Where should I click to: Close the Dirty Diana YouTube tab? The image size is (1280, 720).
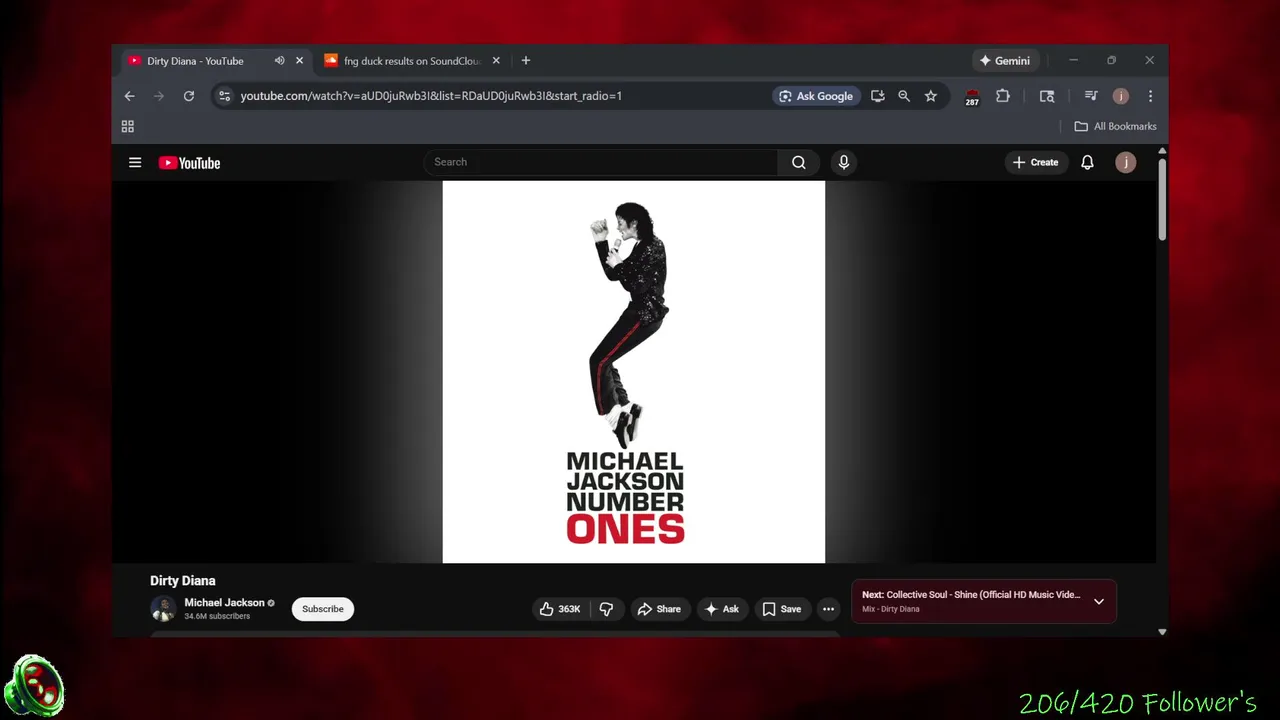pyautogui.click(x=299, y=61)
